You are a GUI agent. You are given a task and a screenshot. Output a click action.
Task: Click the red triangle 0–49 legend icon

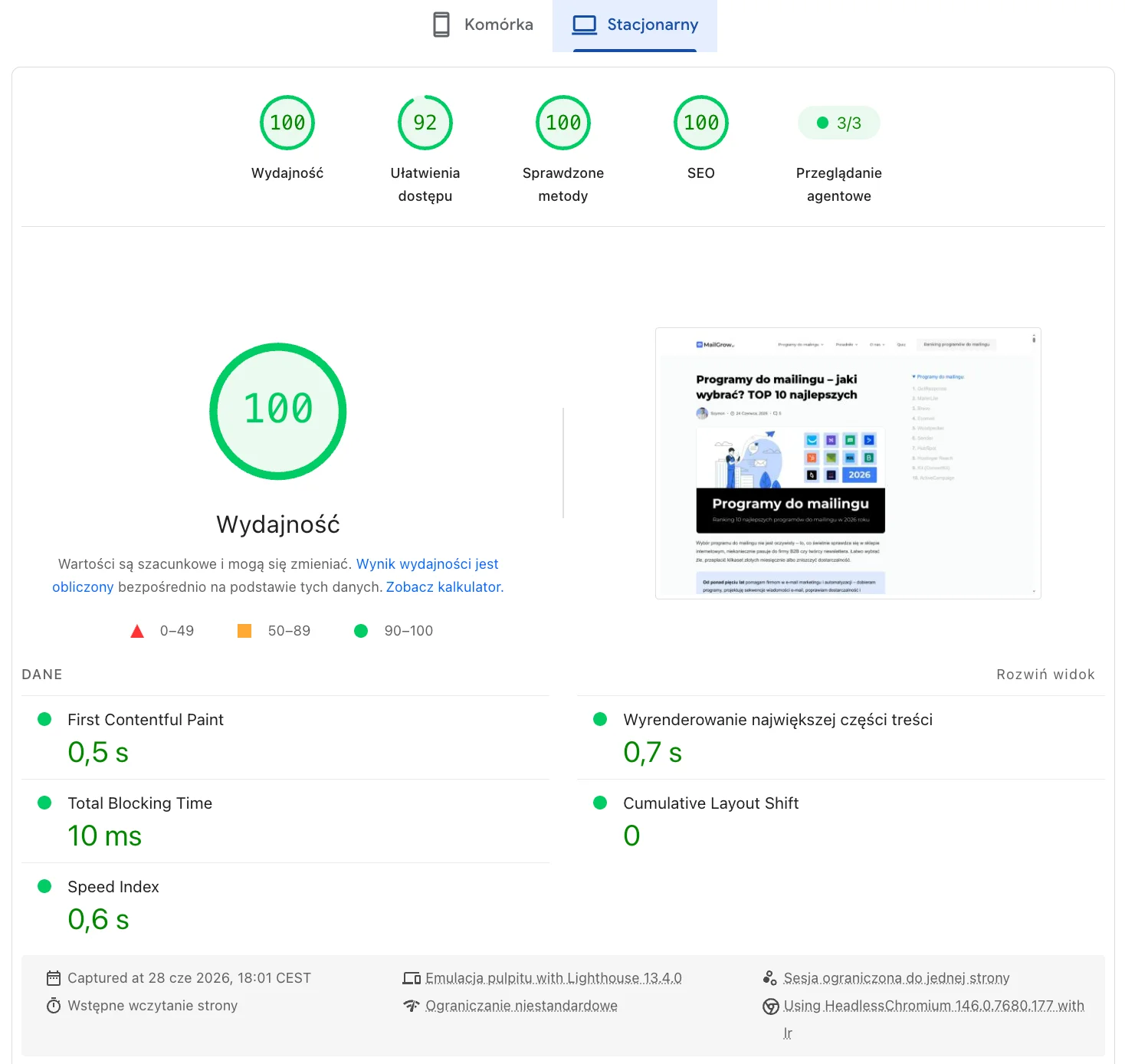click(137, 631)
